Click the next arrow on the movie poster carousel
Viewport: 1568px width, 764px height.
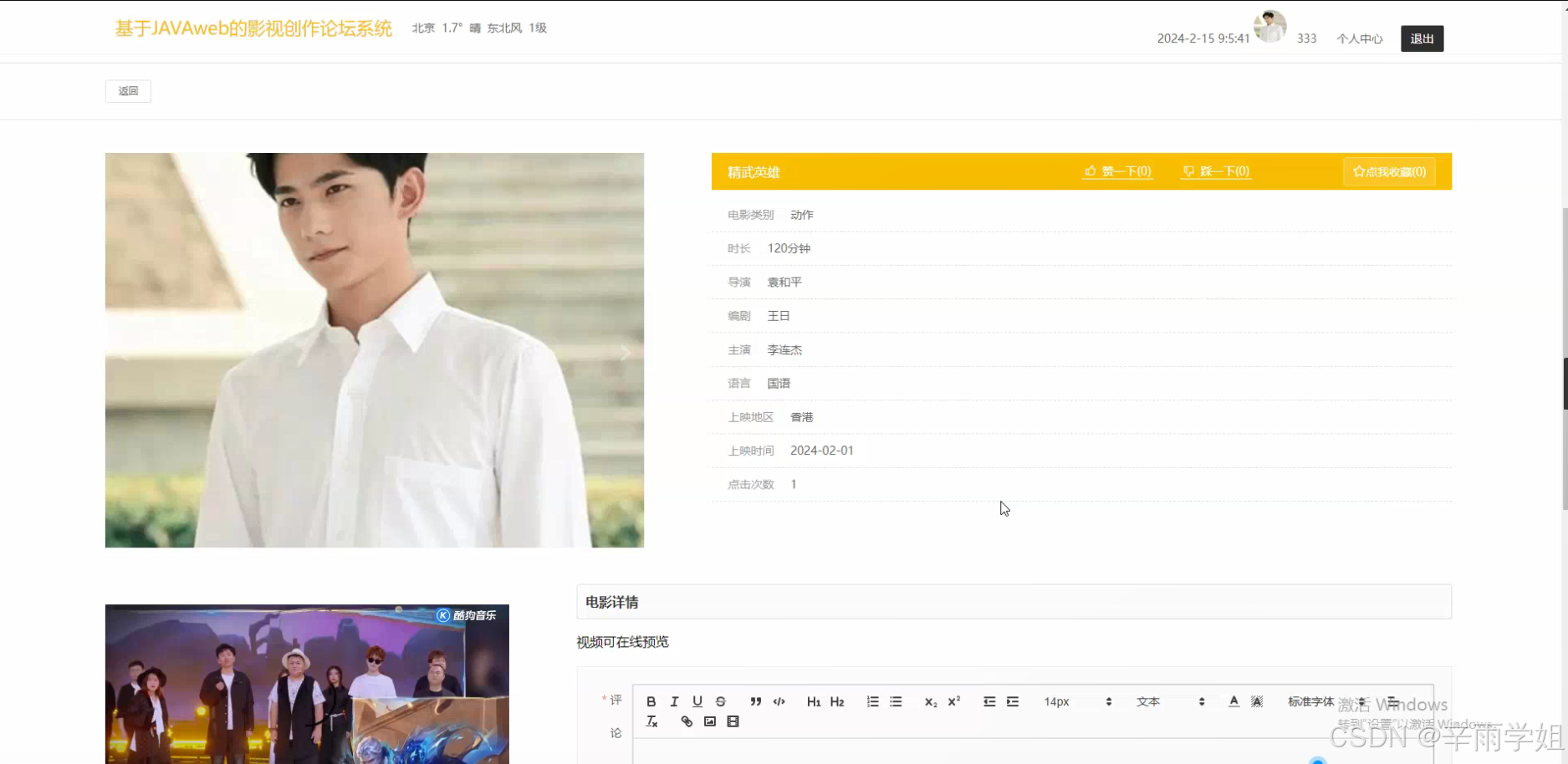pos(625,352)
